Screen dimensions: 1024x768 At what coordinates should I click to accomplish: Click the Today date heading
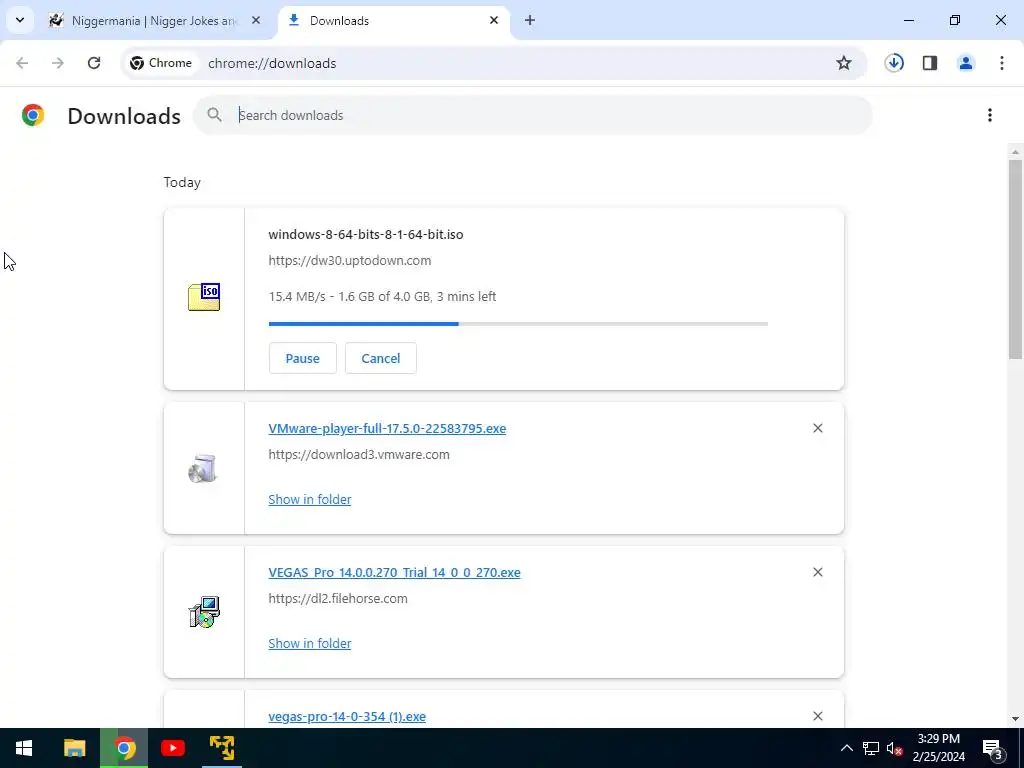[182, 183]
